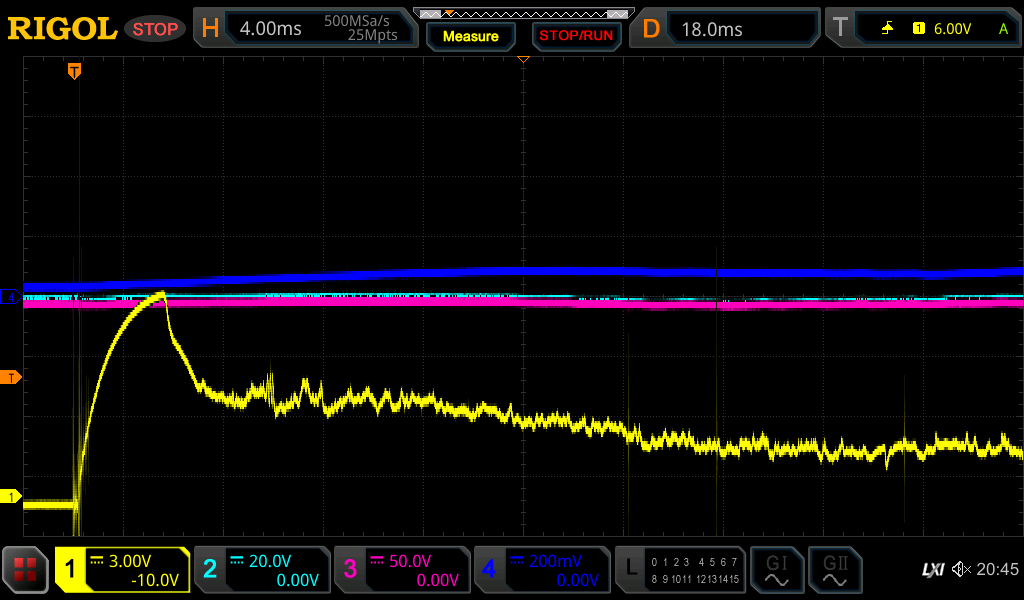Screen dimensions: 1024x600
Task: Click the GI waveform generator icon
Action: pyautogui.click(x=776, y=570)
